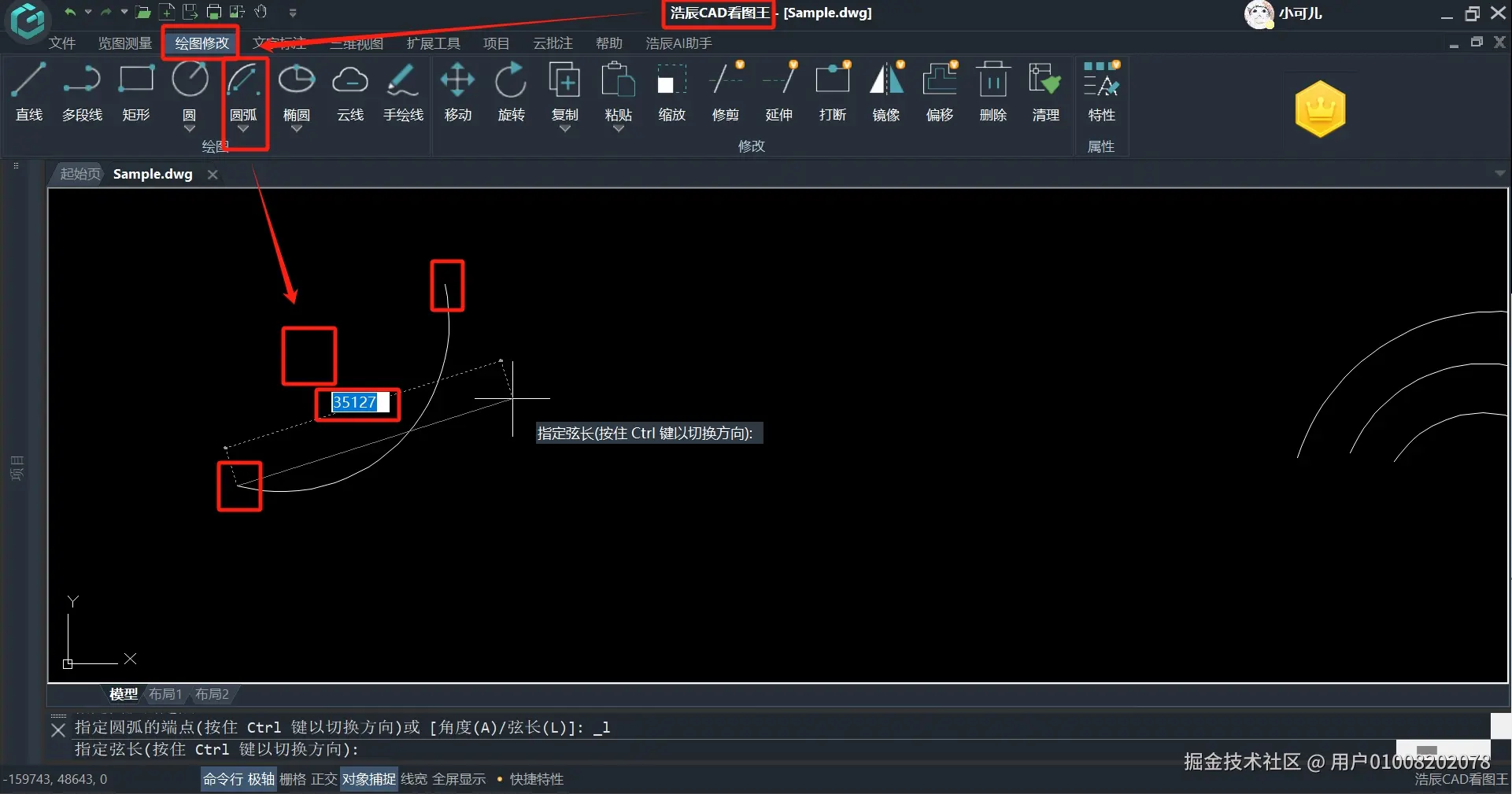
Task: Toggle 对象捕捉 object snap
Action: pos(368,779)
